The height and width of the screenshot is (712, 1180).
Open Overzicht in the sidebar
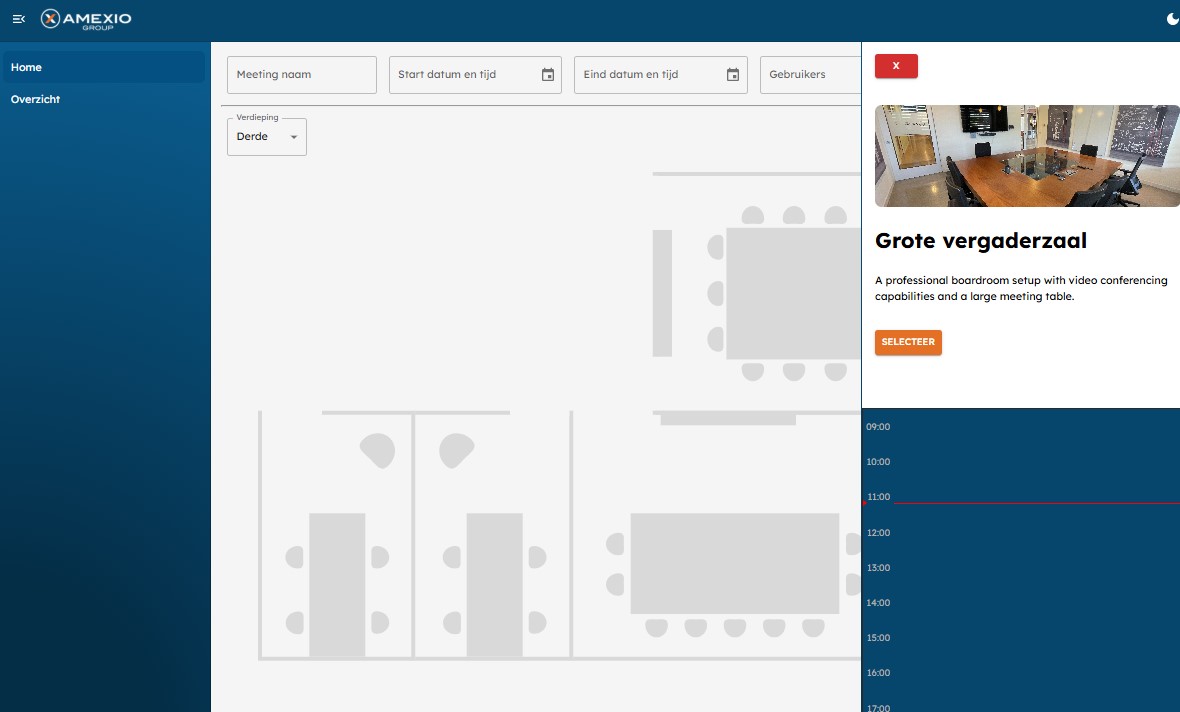[104, 99]
